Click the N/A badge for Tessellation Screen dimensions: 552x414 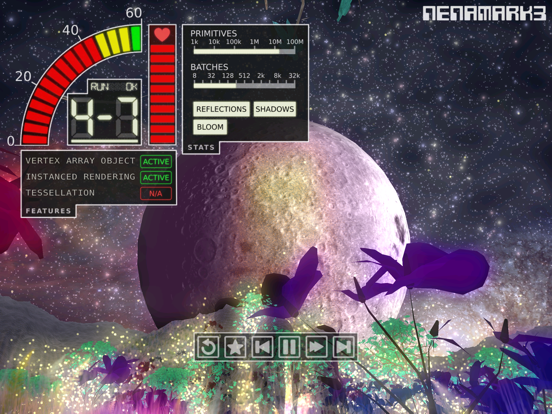point(156,194)
